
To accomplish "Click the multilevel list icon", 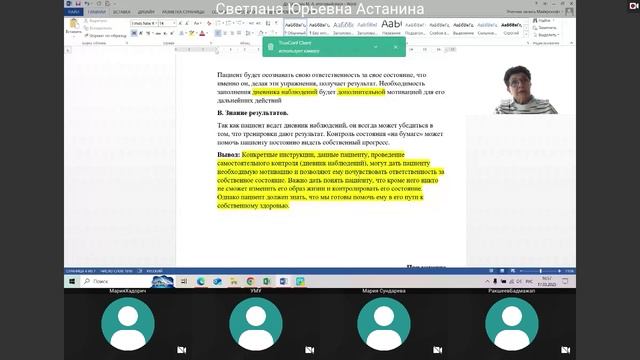I will tap(240, 23).
